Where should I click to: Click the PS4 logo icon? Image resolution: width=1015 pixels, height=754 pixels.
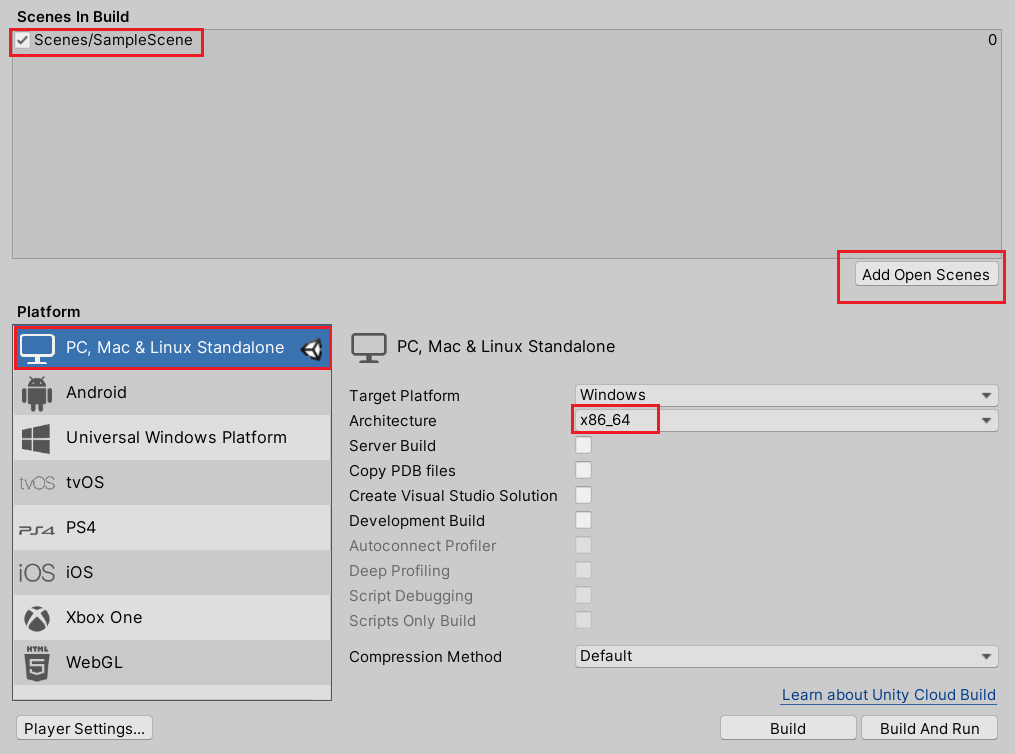pyautogui.click(x=37, y=529)
